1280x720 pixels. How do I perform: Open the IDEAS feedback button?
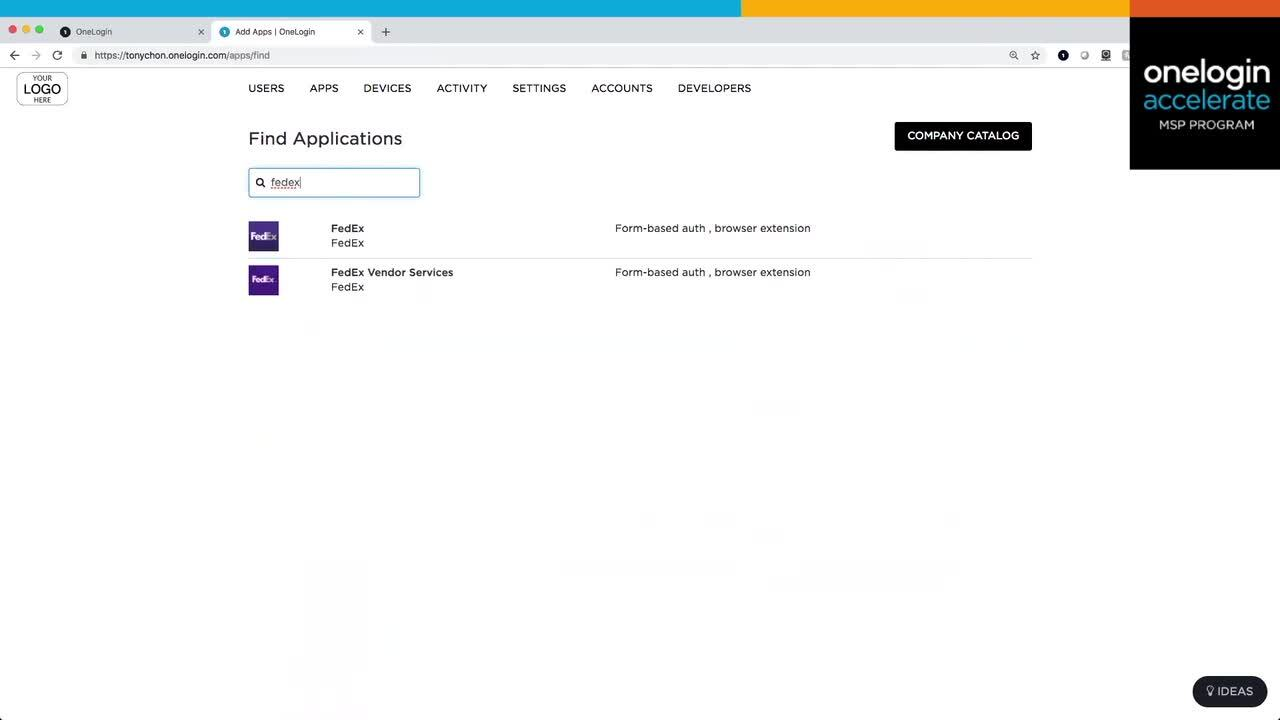tap(1229, 691)
